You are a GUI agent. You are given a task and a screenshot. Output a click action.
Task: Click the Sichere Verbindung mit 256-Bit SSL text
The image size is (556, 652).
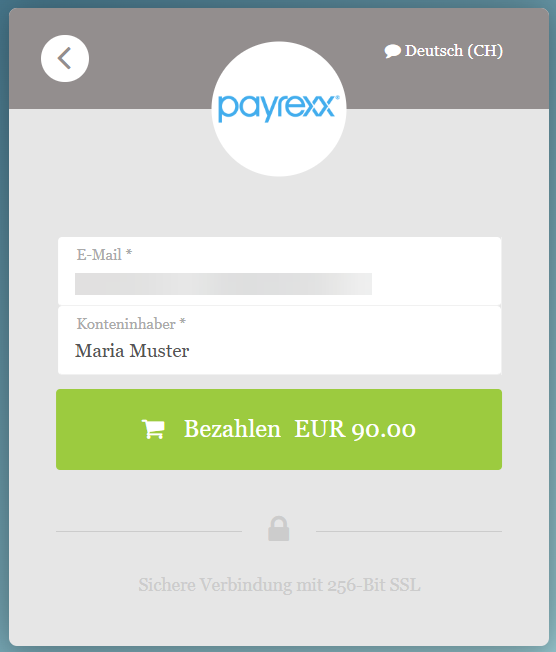pos(279,585)
